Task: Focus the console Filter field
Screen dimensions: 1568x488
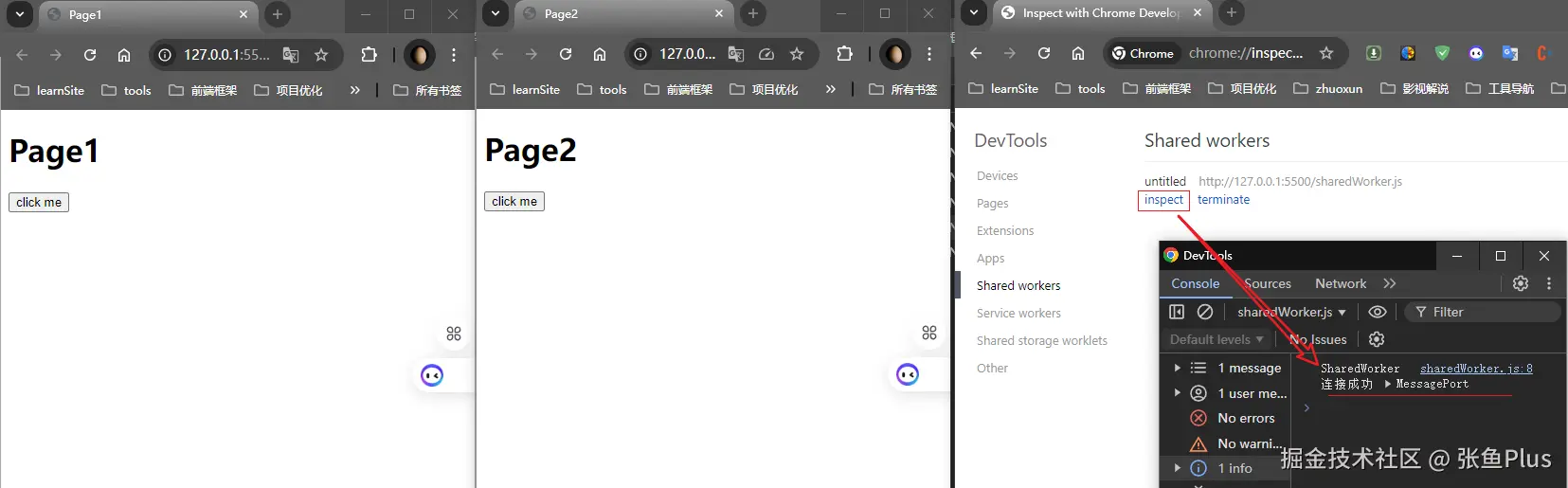Action: click(x=1483, y=312)
